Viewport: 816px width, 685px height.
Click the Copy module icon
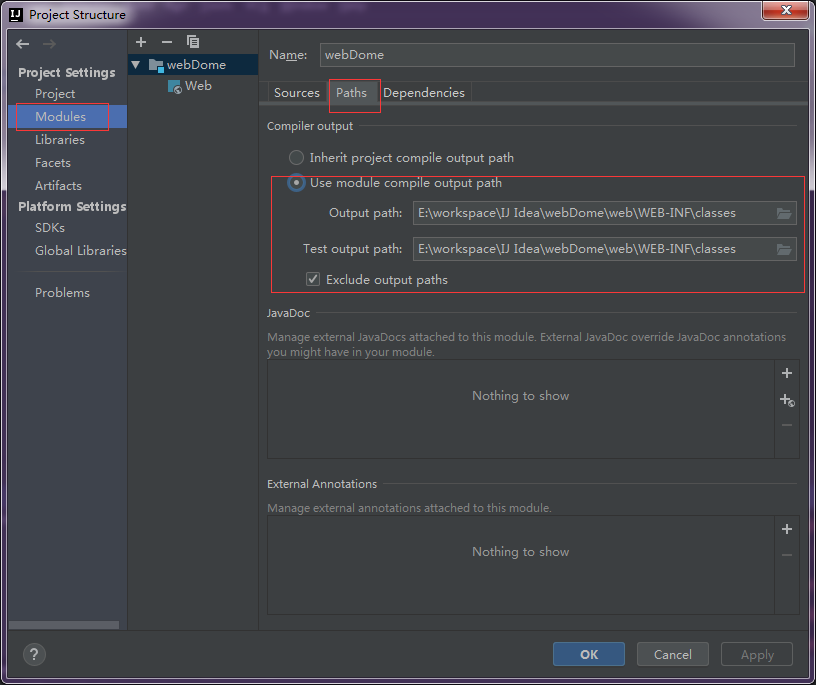[192, 42]
